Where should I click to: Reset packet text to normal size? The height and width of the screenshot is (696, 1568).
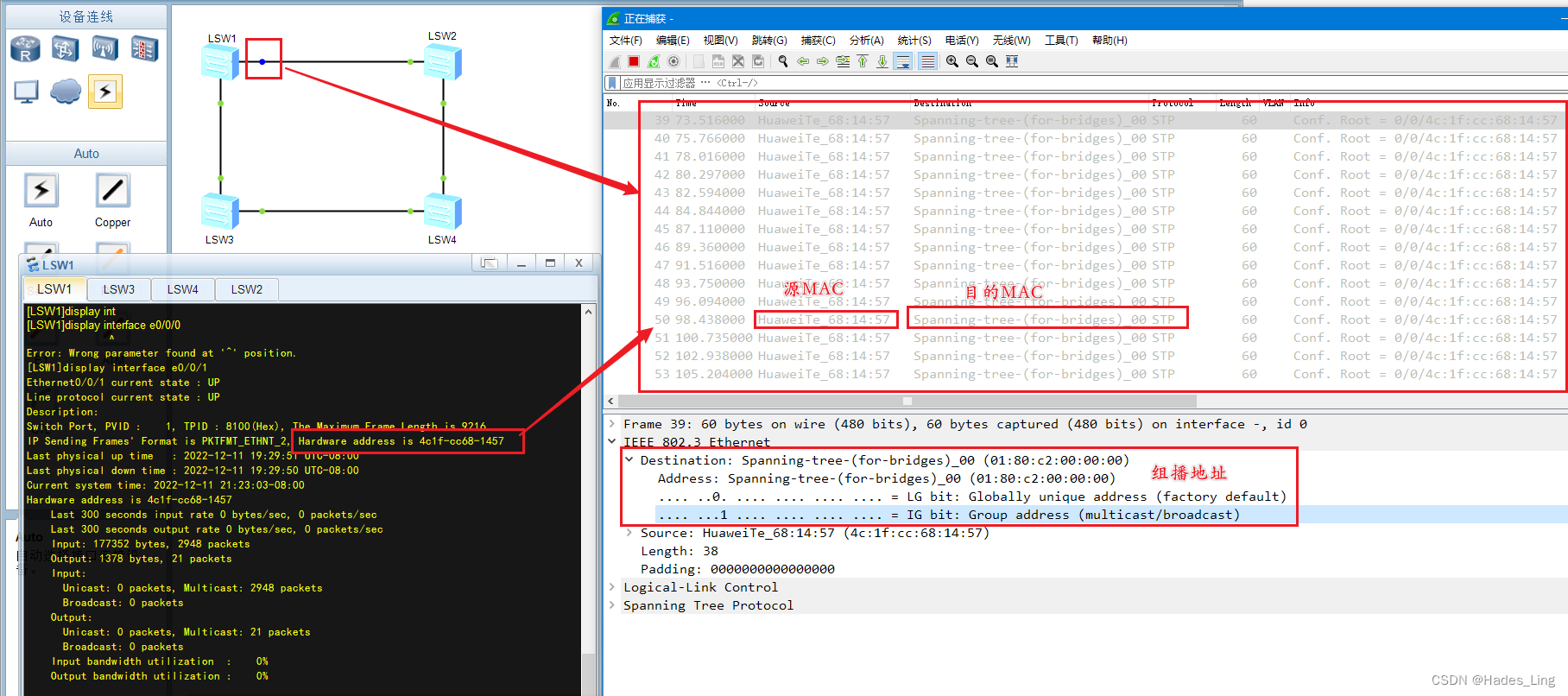tap(992, 61)
